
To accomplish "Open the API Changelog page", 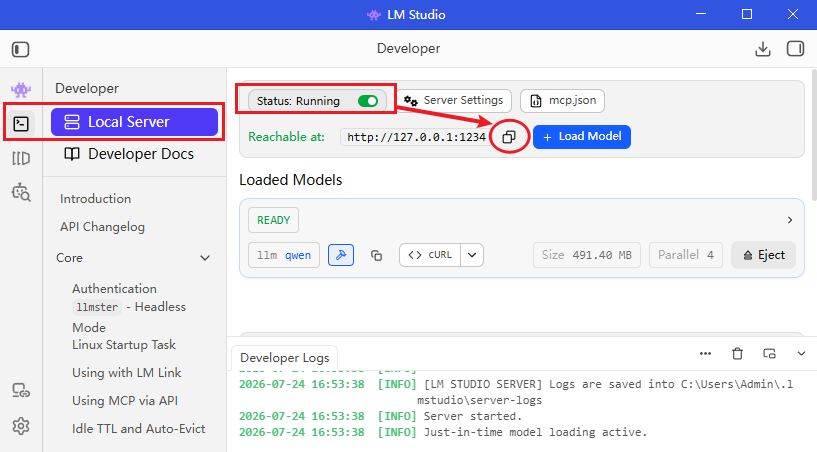I will coord(102,227).
